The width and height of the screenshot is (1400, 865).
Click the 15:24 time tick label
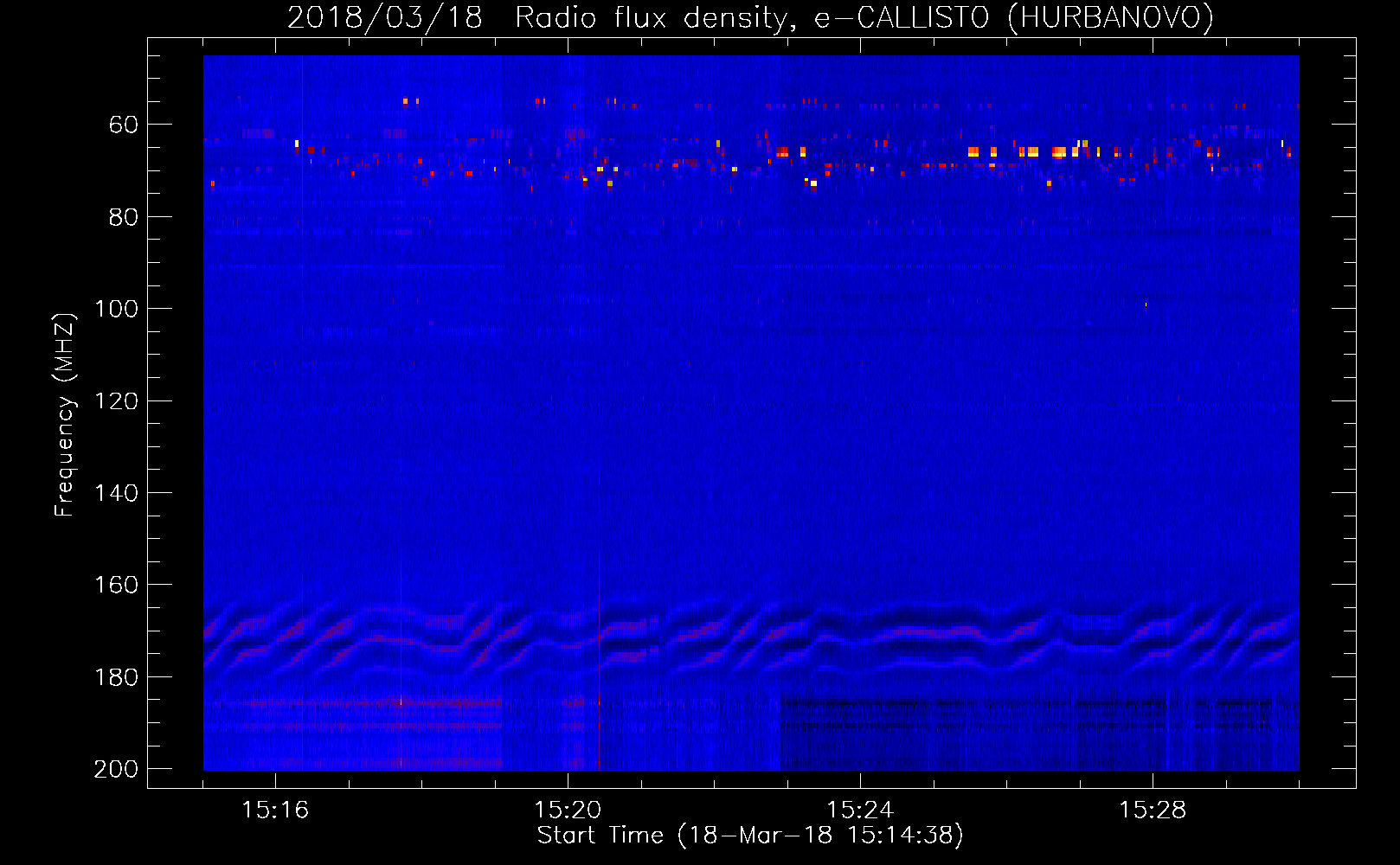(x=860, y=810)
